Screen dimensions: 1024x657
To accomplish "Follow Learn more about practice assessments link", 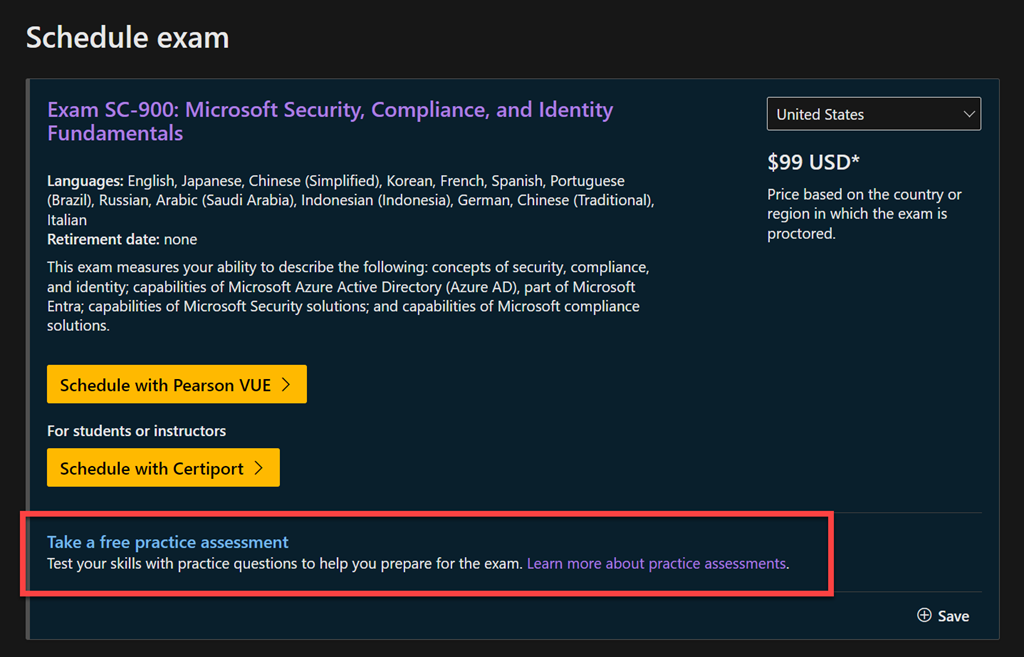I will point(656,563).
